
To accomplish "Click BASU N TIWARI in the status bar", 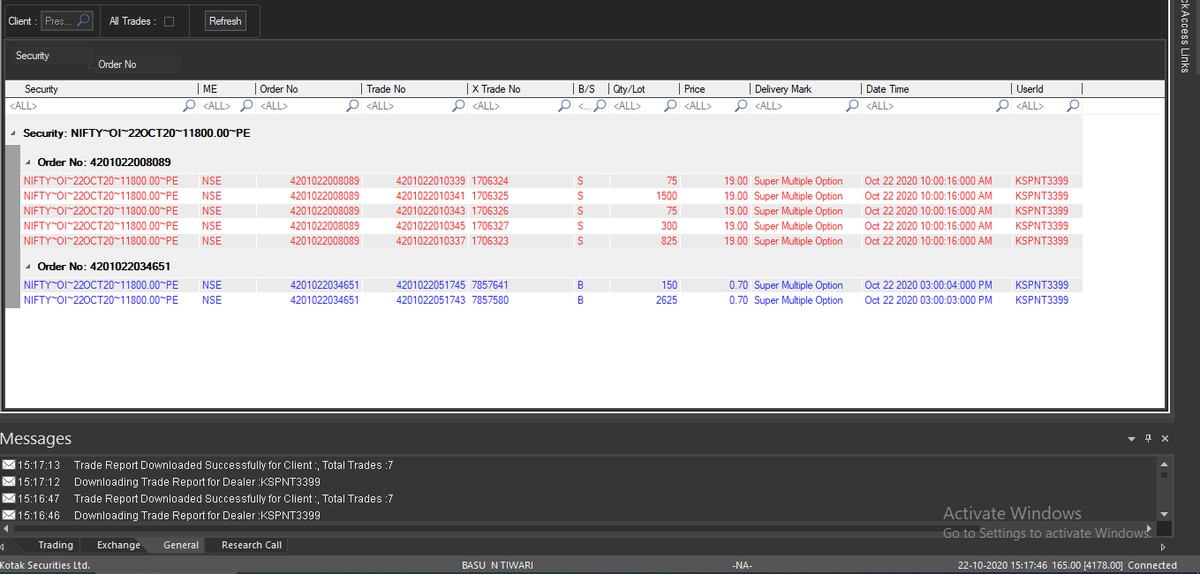I will pos(497,566).
